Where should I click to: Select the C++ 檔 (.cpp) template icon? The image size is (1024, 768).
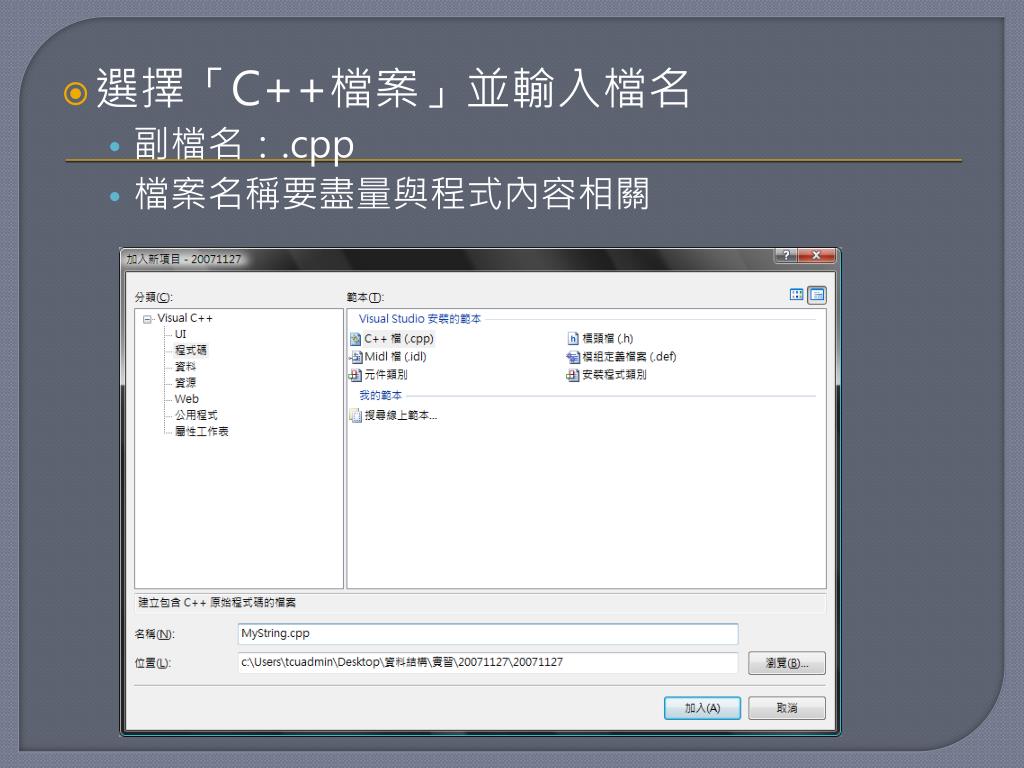coord(355,339)
